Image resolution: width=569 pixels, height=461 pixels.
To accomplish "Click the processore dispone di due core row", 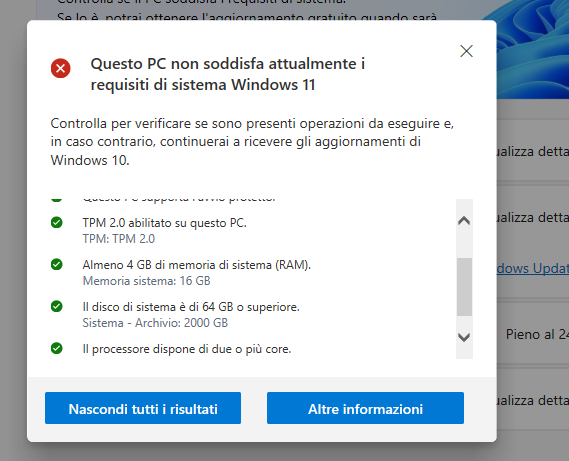I will [250, 349].
